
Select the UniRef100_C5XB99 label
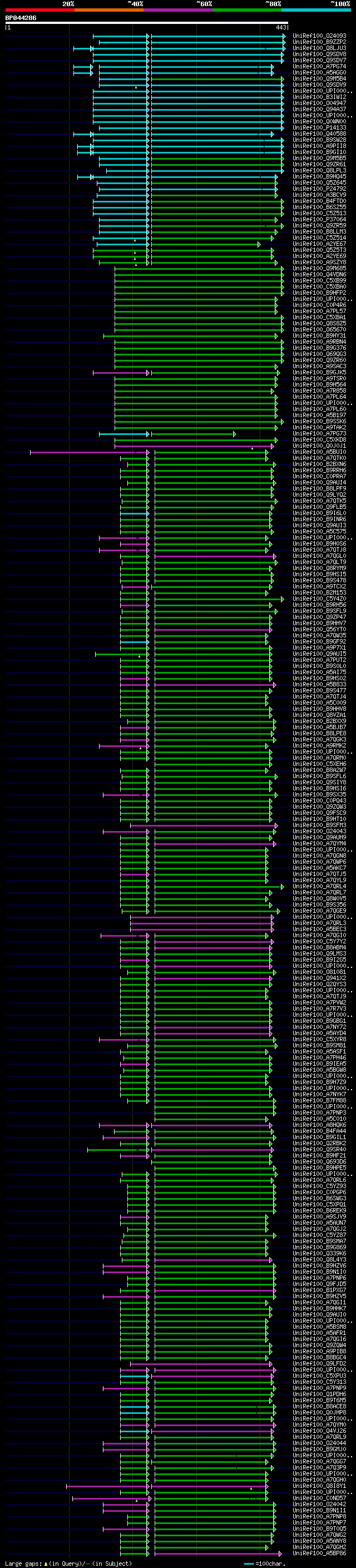(x=319, y=280)
